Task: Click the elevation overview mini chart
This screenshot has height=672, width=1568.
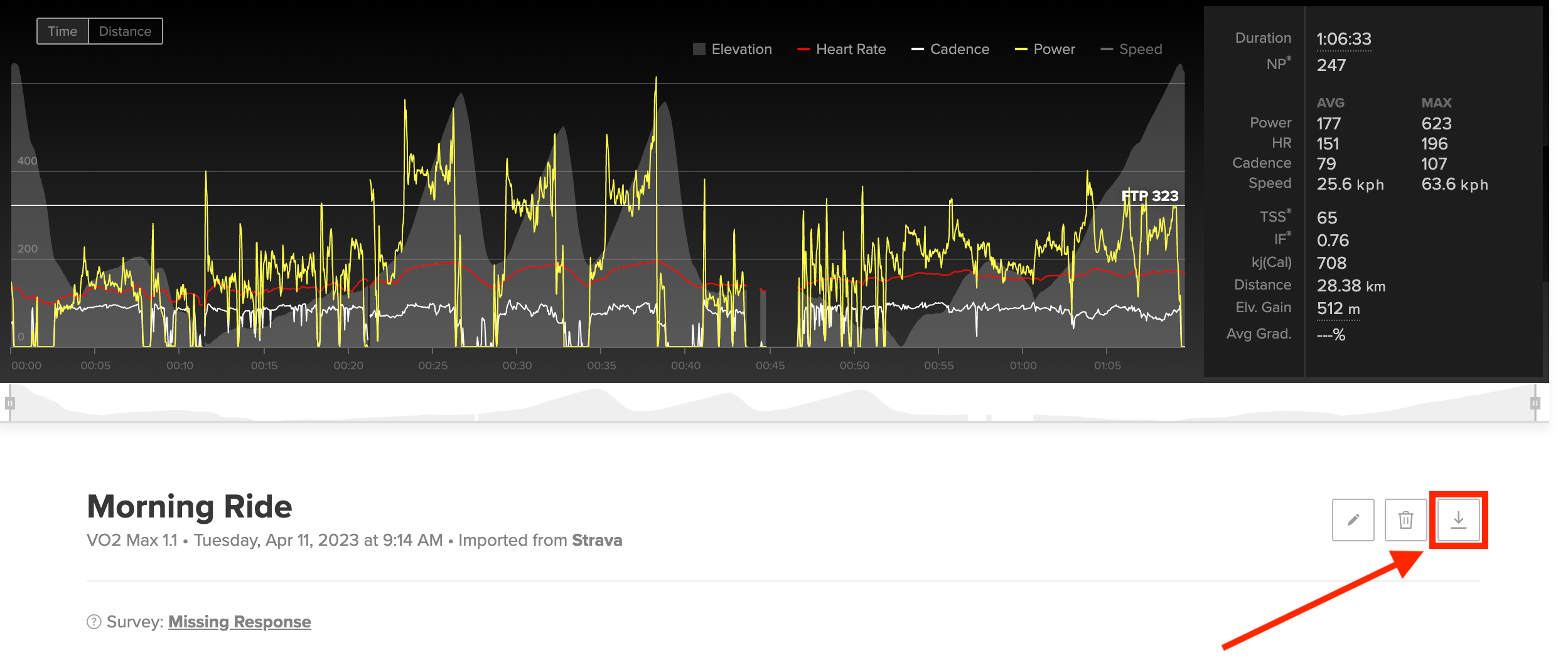Action: (773, 403)
